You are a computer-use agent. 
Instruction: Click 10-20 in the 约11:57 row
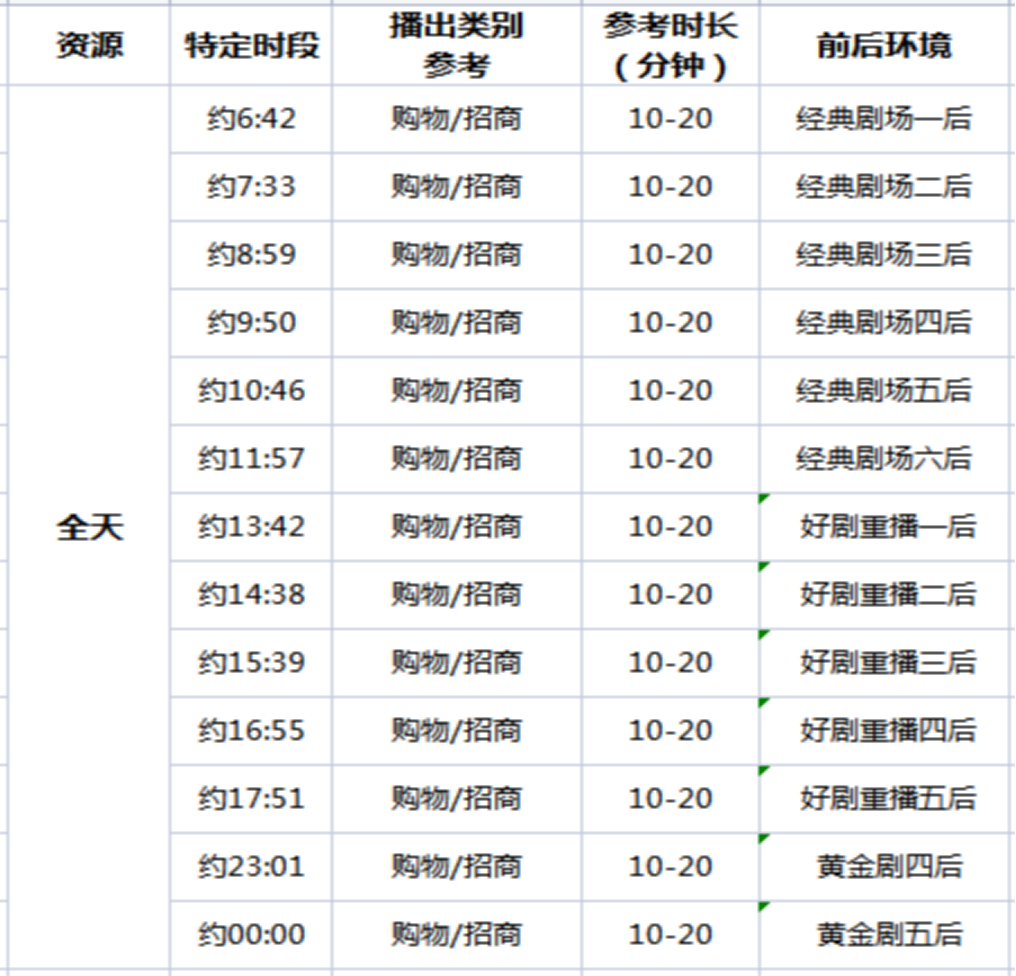pos(671,459)
